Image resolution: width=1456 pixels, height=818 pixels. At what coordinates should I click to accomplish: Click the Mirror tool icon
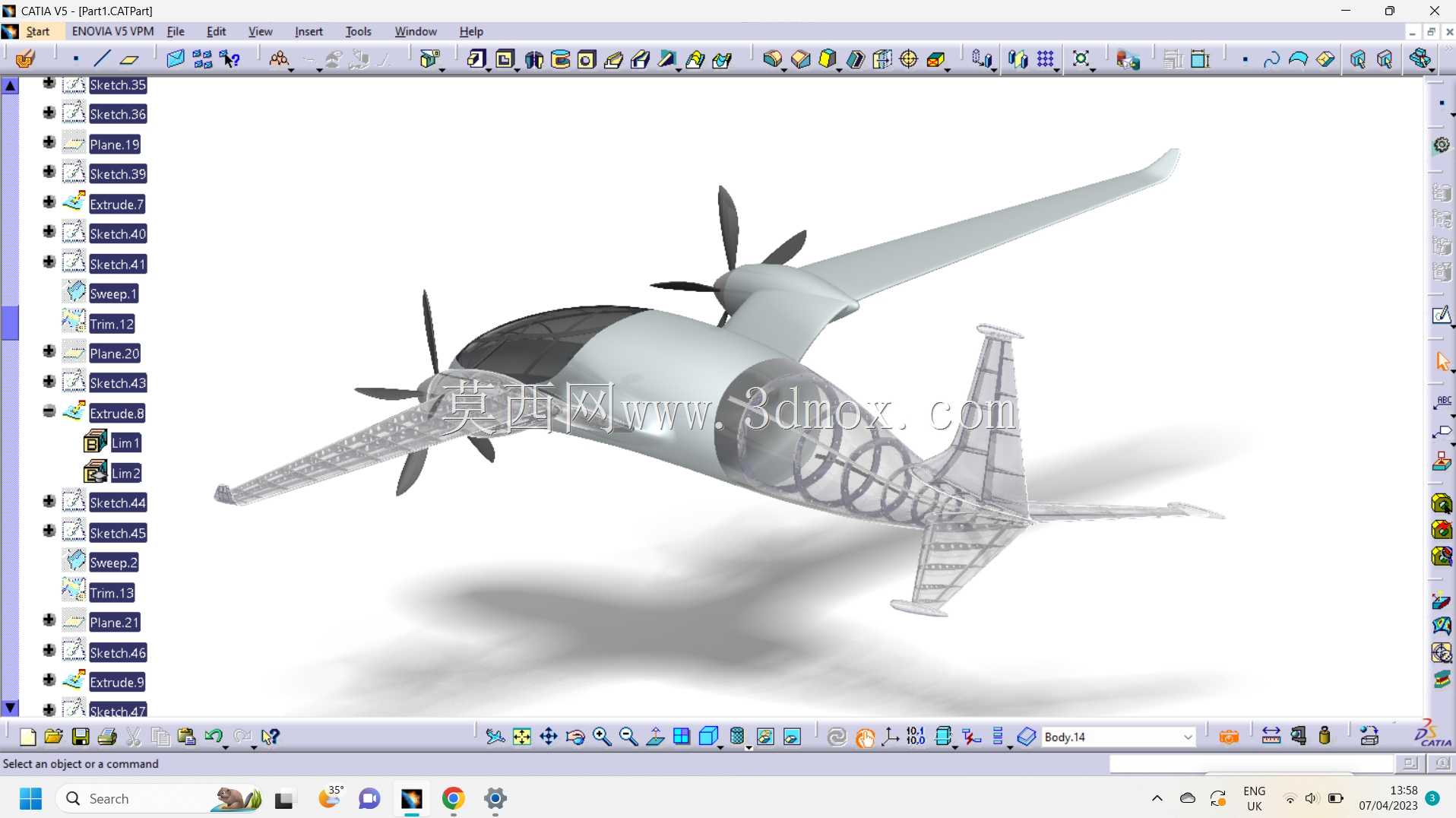[1017, 59]
